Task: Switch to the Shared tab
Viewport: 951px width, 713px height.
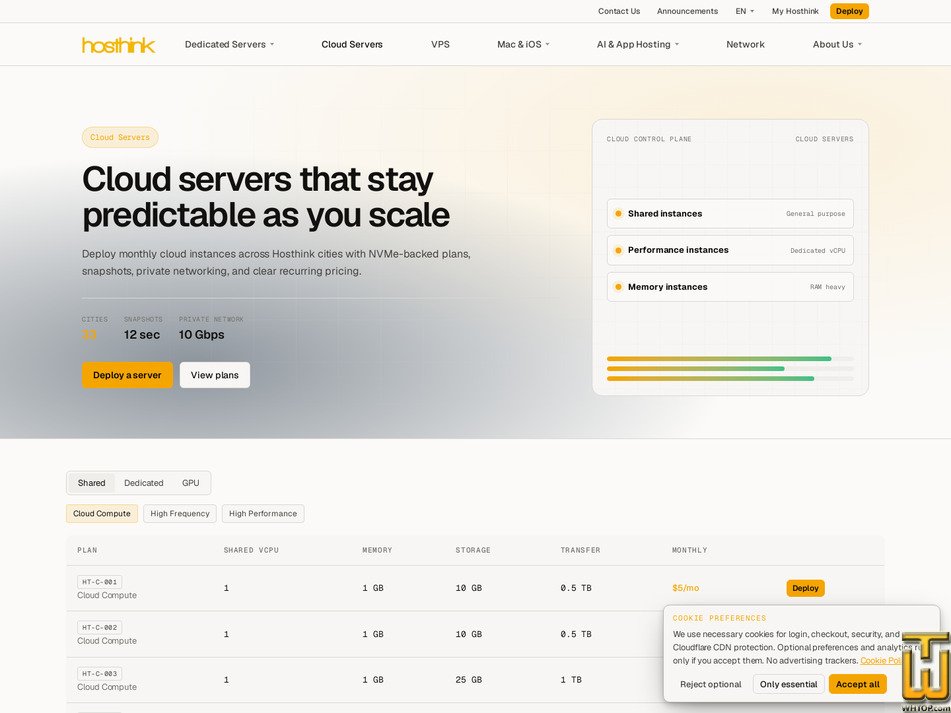Action: (x=92, y=483)
